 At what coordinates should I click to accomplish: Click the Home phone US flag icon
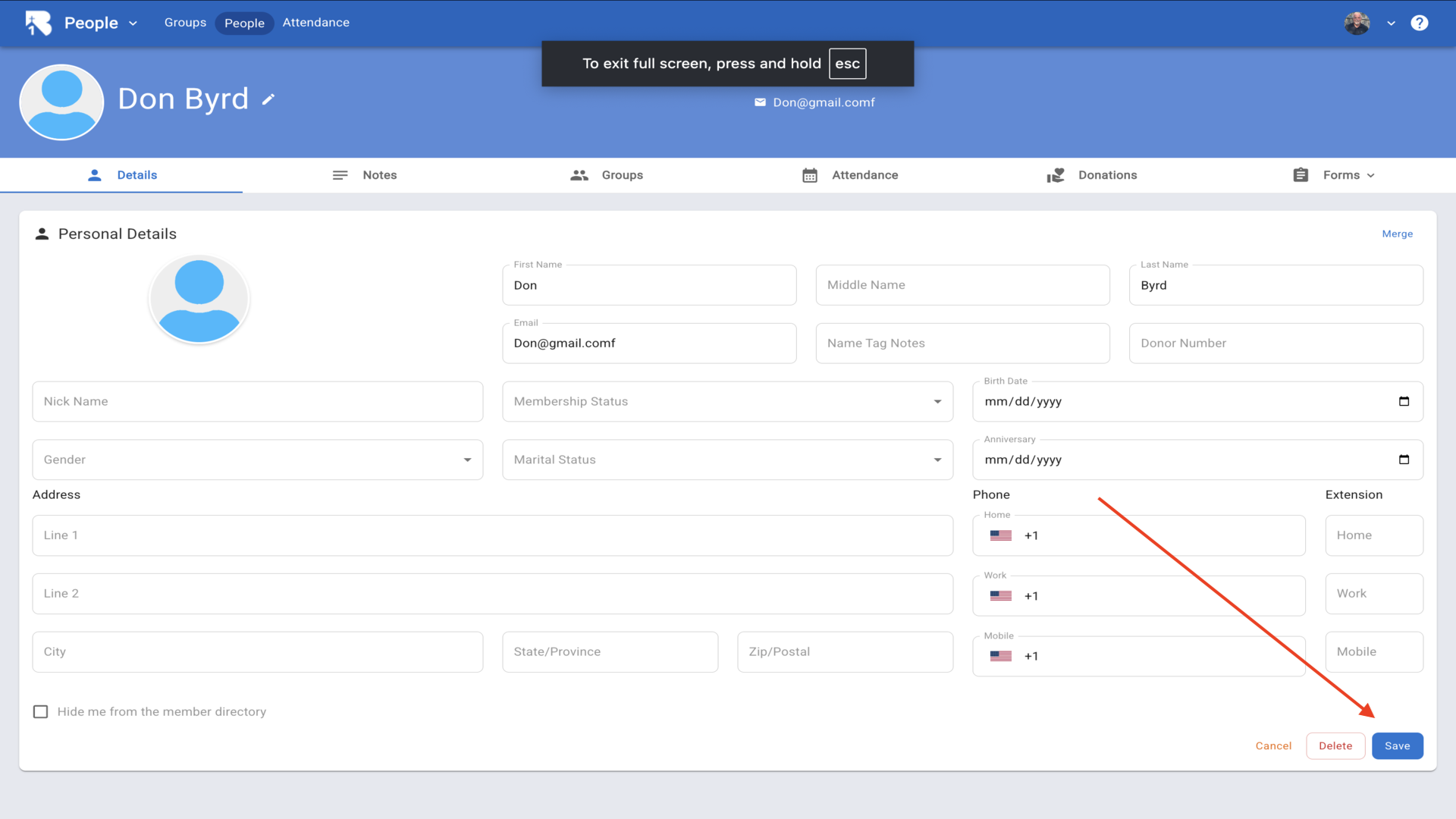tap(1000, 535)
